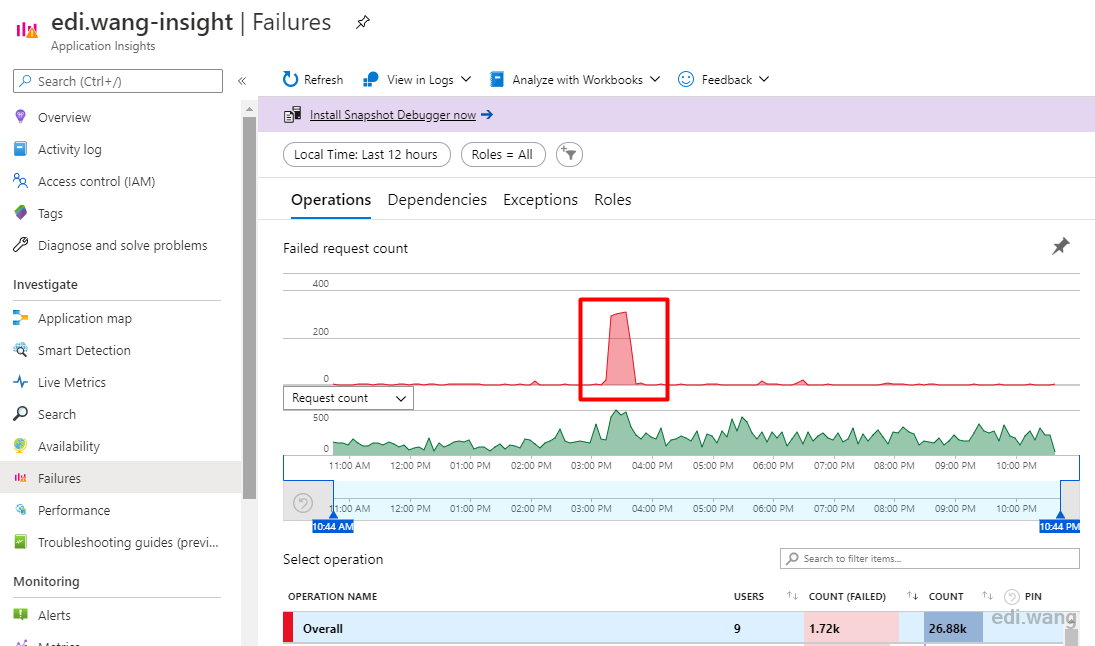The width and height of the screenshot is (1095, 646).
Task: Switch to the Dependencies tab
Action: [437, 200]
